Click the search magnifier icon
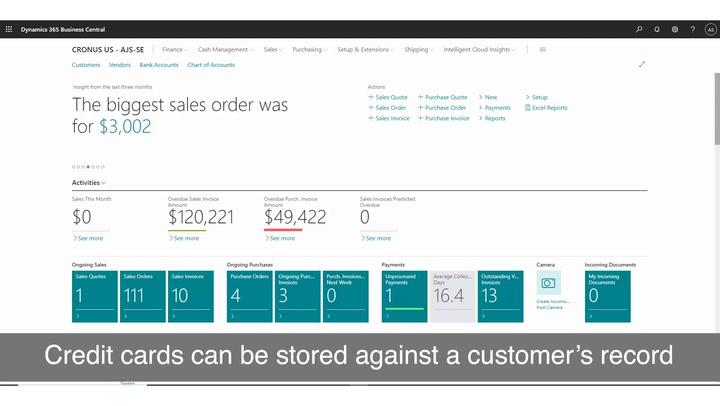Screen dimensions: 720x406 639,29
